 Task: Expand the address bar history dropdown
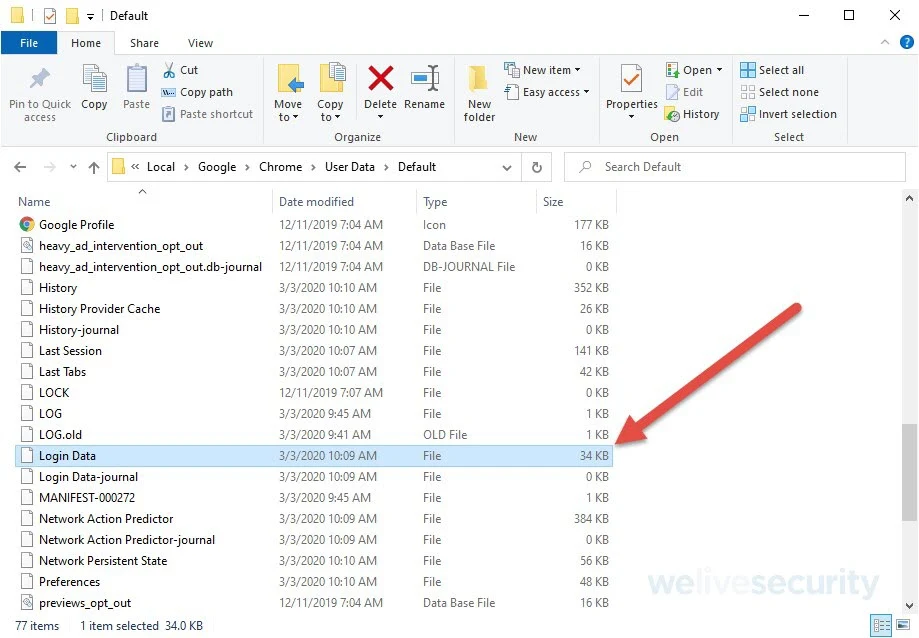pyautogui.click(x=507, y=168)
